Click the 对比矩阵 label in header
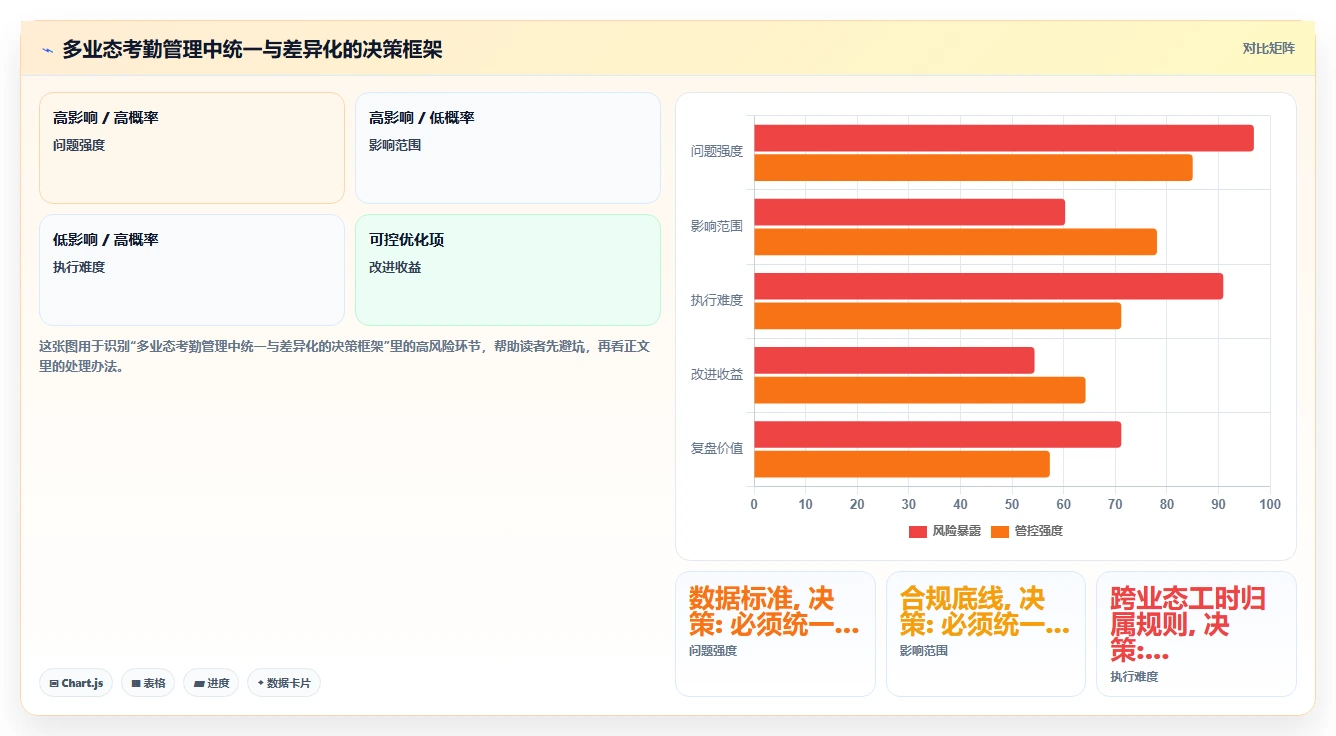Screen dimensions: 1336x736 1268,48
